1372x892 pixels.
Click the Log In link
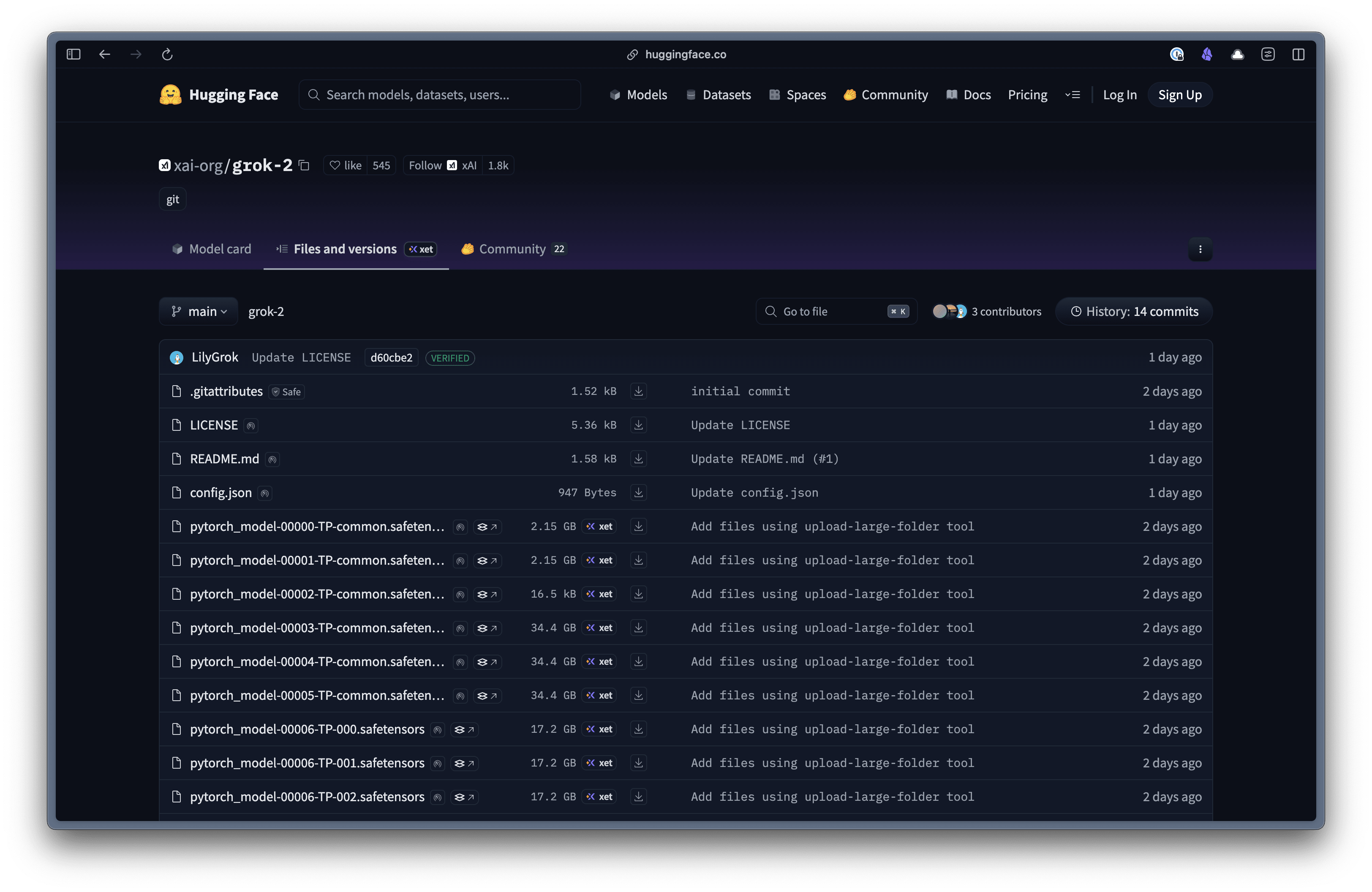tap(1119, 95)
